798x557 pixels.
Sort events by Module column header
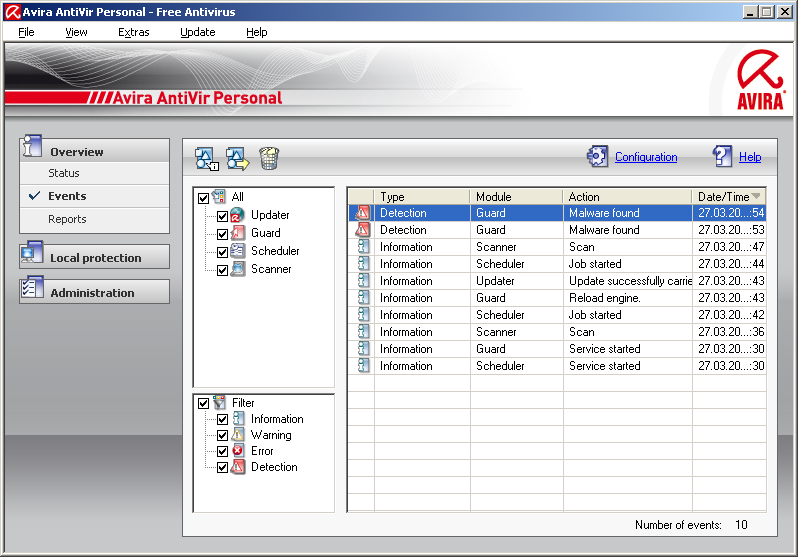[x=516, y=197]
